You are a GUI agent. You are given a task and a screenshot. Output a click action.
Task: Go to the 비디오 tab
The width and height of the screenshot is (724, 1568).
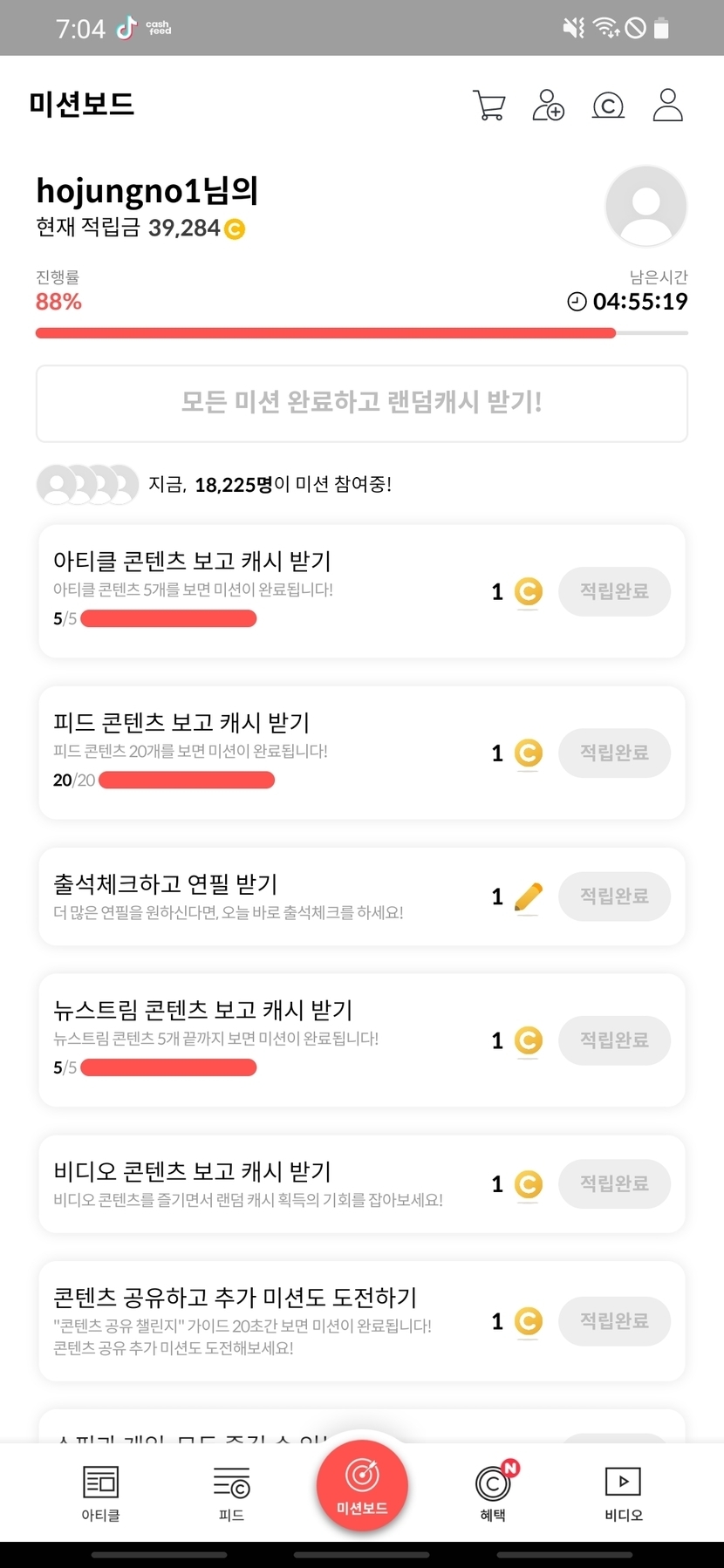coord(624,1492)
